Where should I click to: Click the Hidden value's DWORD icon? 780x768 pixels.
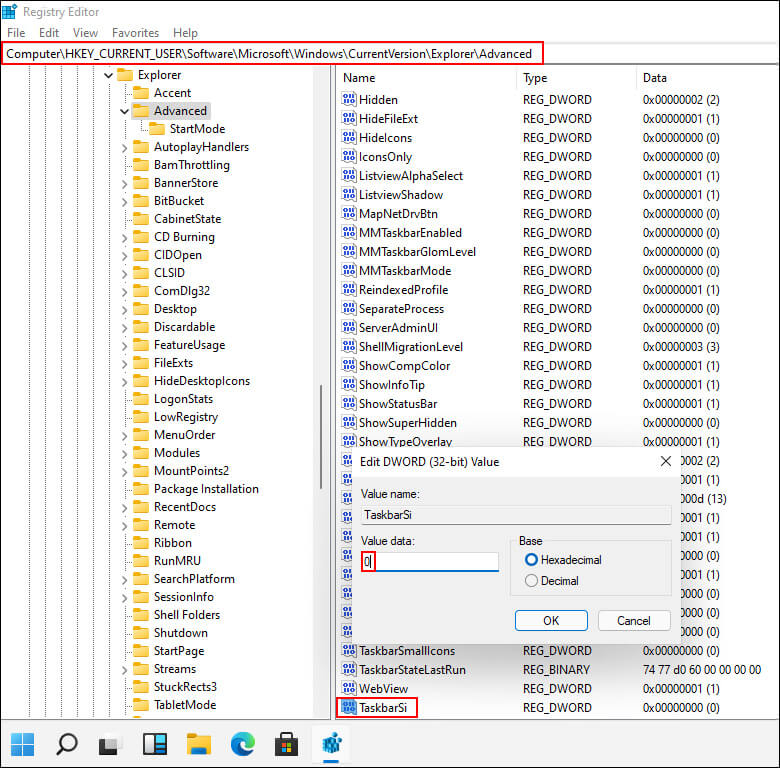click(349, 99)
